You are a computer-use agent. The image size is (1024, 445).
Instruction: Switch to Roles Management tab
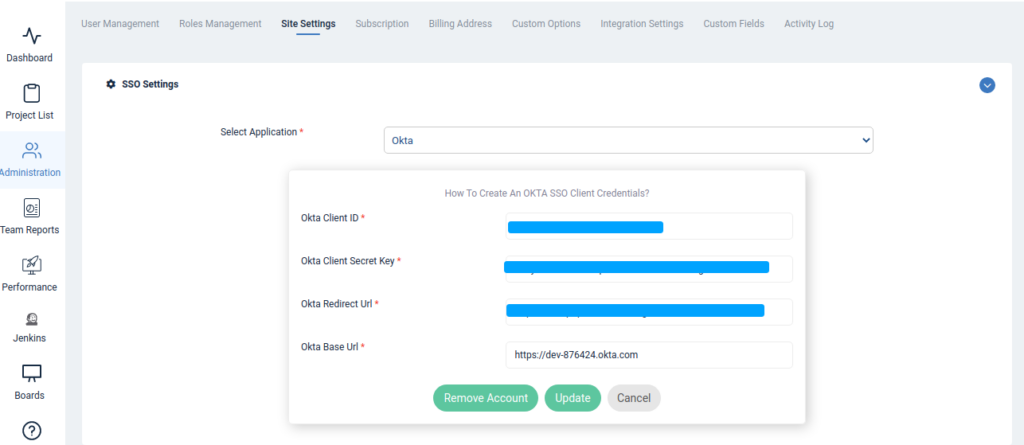coord(220,24)
